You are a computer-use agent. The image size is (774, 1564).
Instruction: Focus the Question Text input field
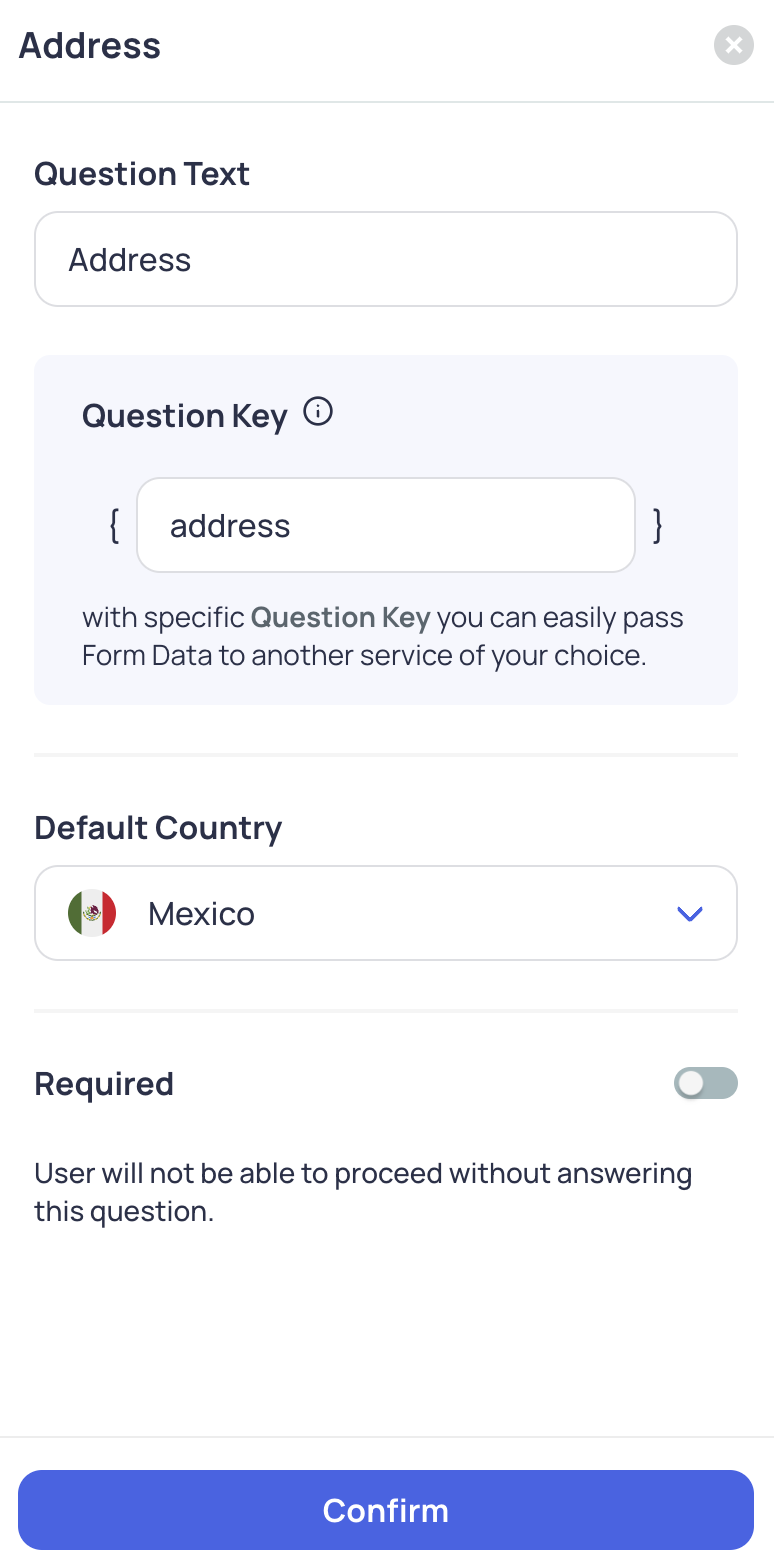point(386,259)
